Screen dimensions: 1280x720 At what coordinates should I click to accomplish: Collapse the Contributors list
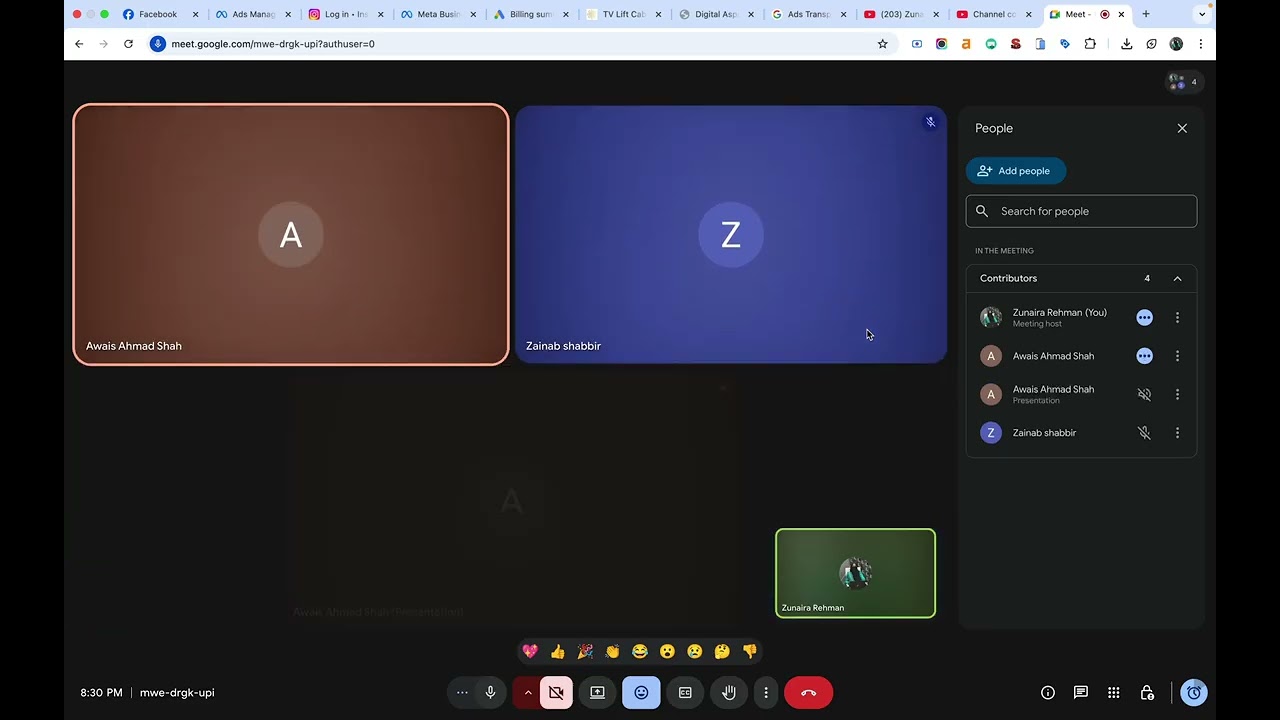point(1177,278)
